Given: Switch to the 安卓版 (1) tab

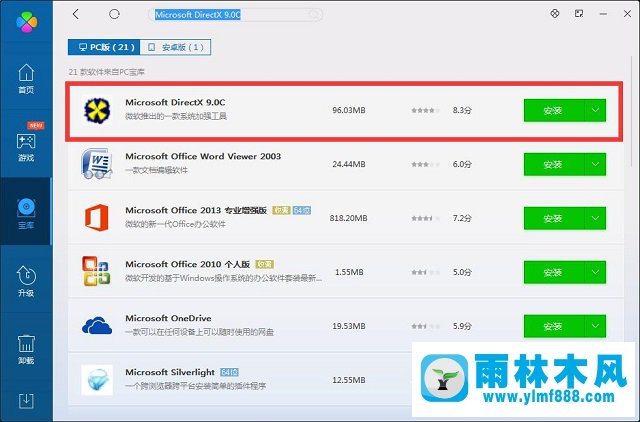Looking at the screenshot, I should 176,47.
